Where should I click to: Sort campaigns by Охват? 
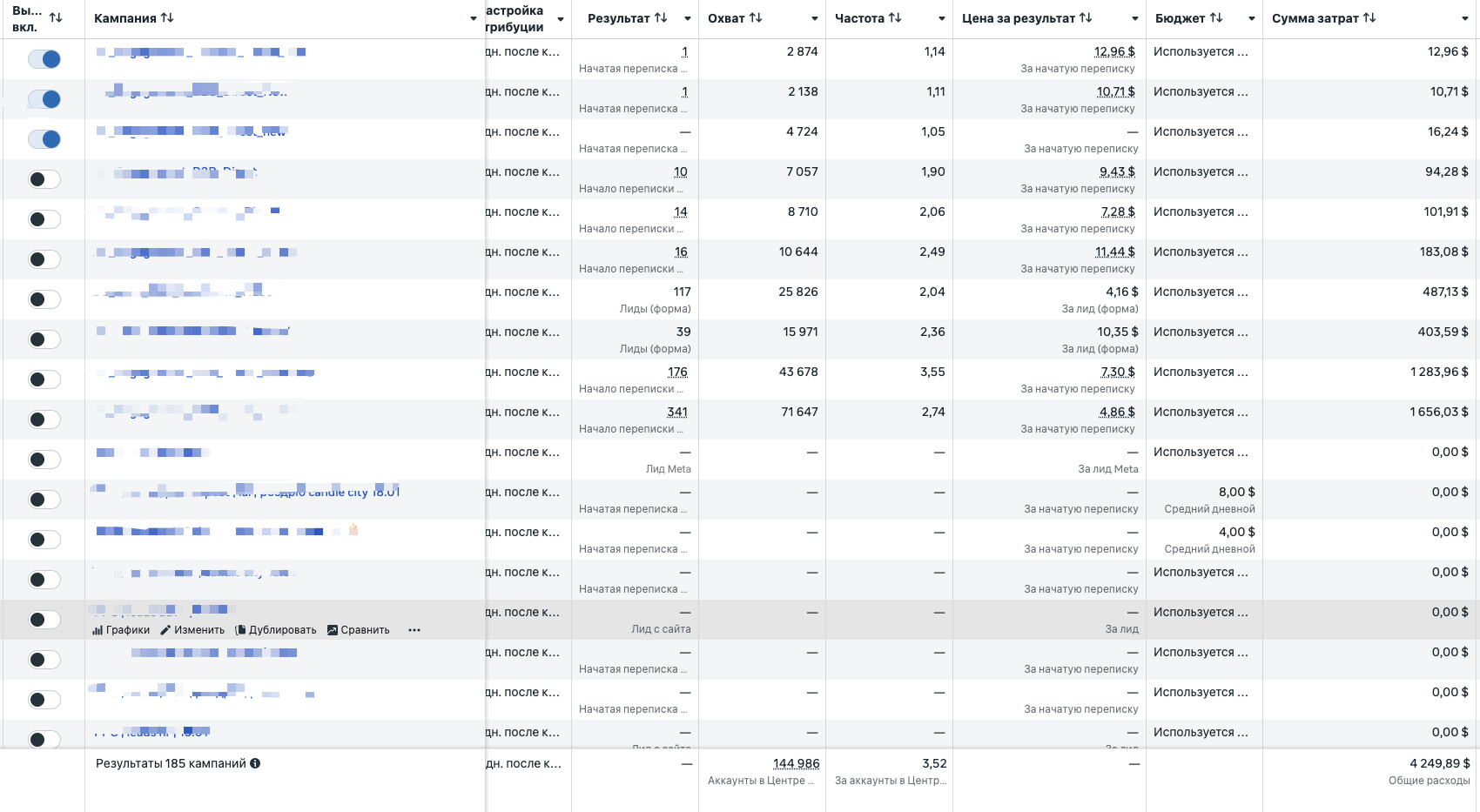tap(756, 18)
